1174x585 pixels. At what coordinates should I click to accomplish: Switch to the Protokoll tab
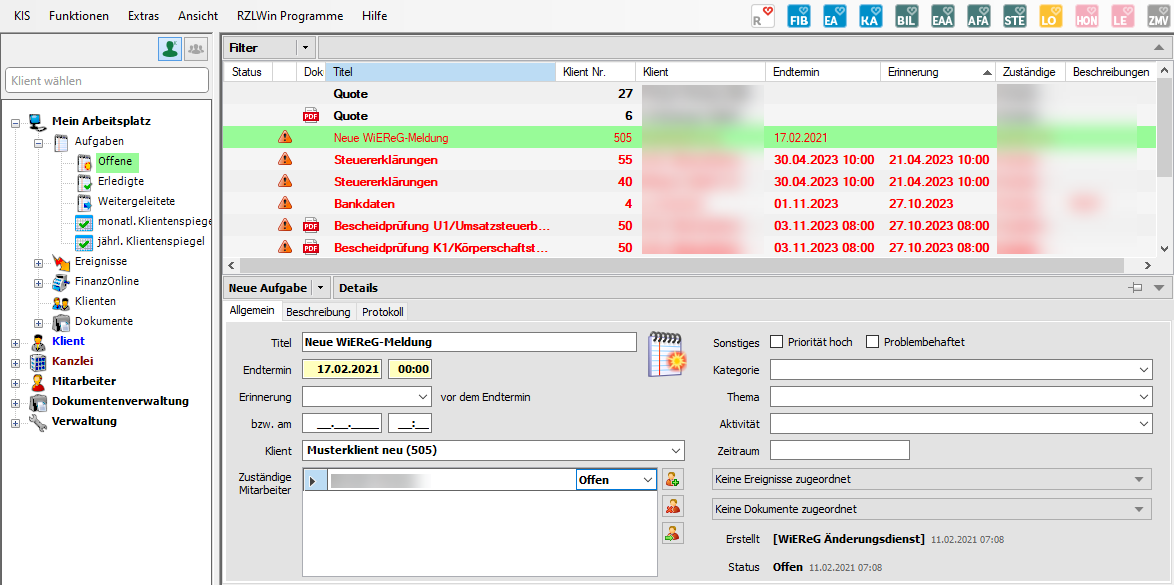click(383, 312)
